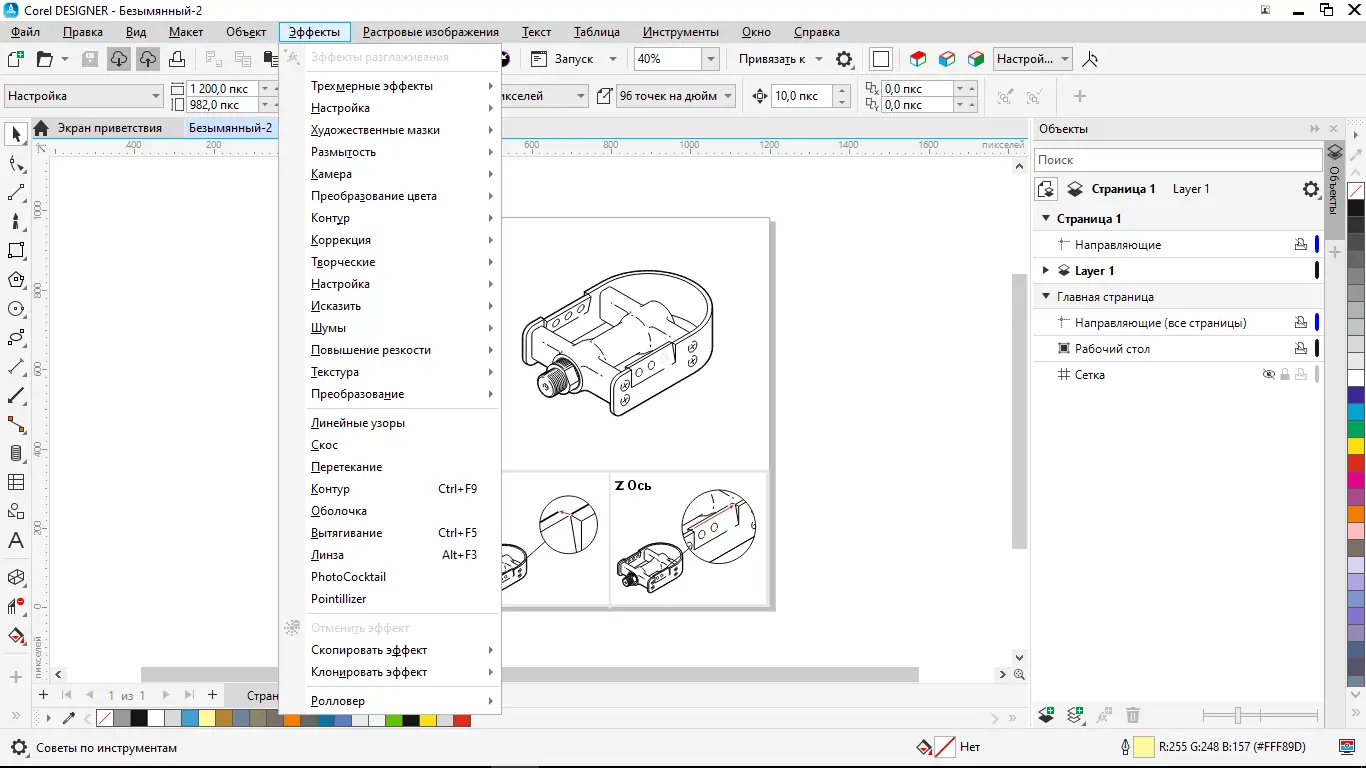
Task: Select the Table tool in the toolbox
Action: pyautogui.click(x=16, y=482)
